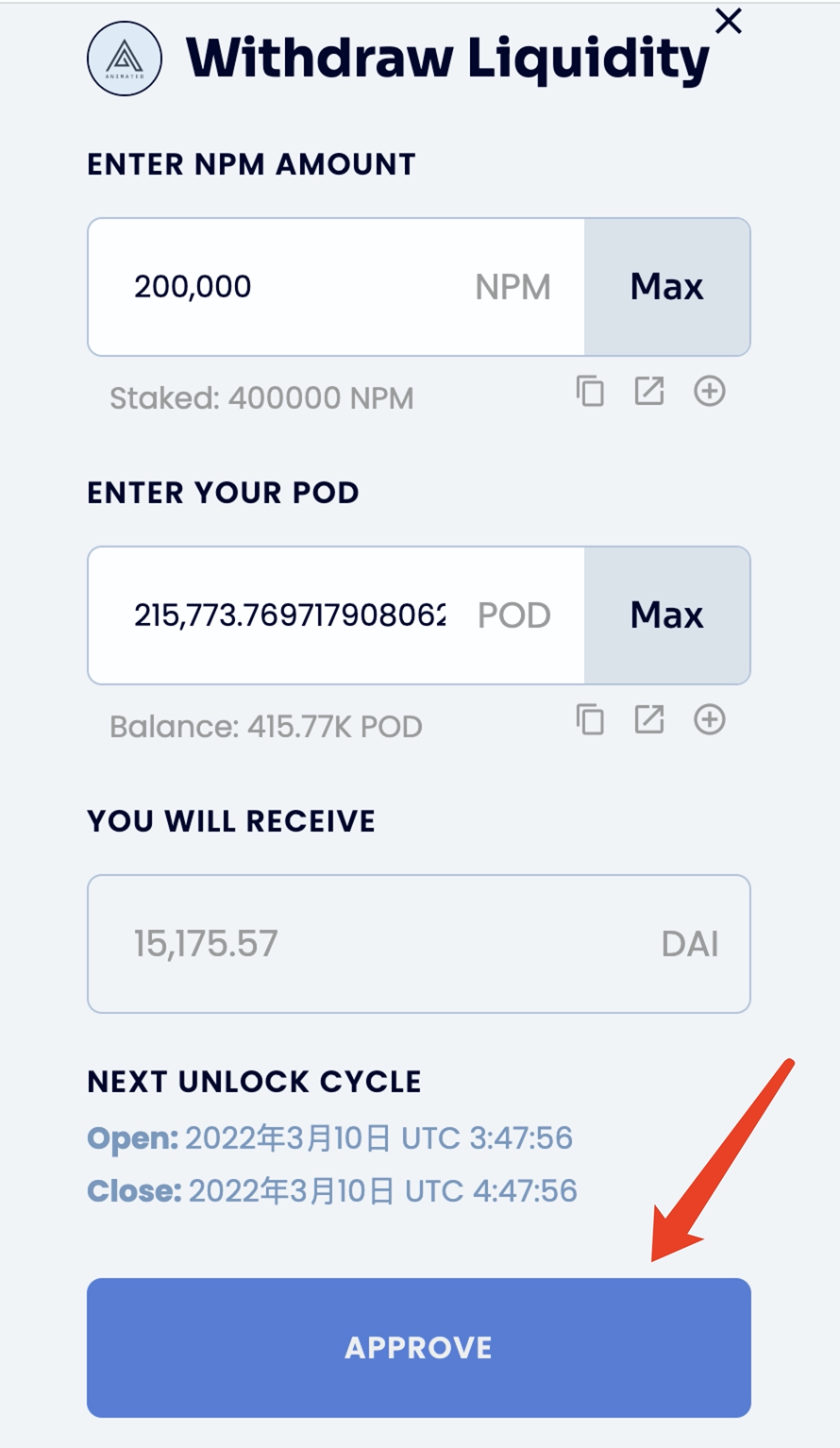Click the Animated cover logo icon
The width and height of the screenshot is (840, 1448).
[125, 59]
